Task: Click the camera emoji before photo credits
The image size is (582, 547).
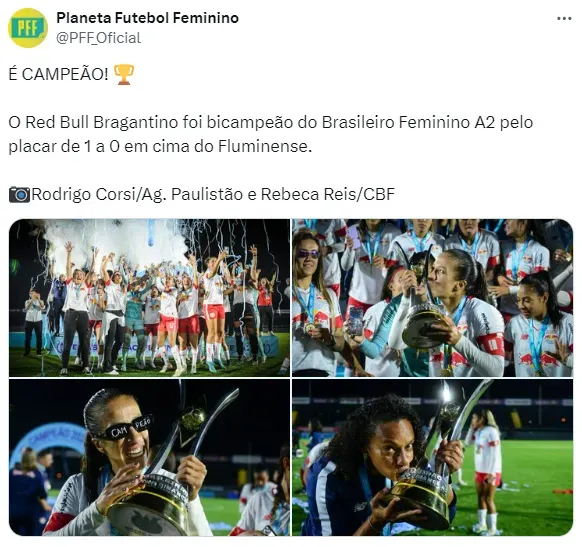Action: pyautogui.click(x=19, y=194)
